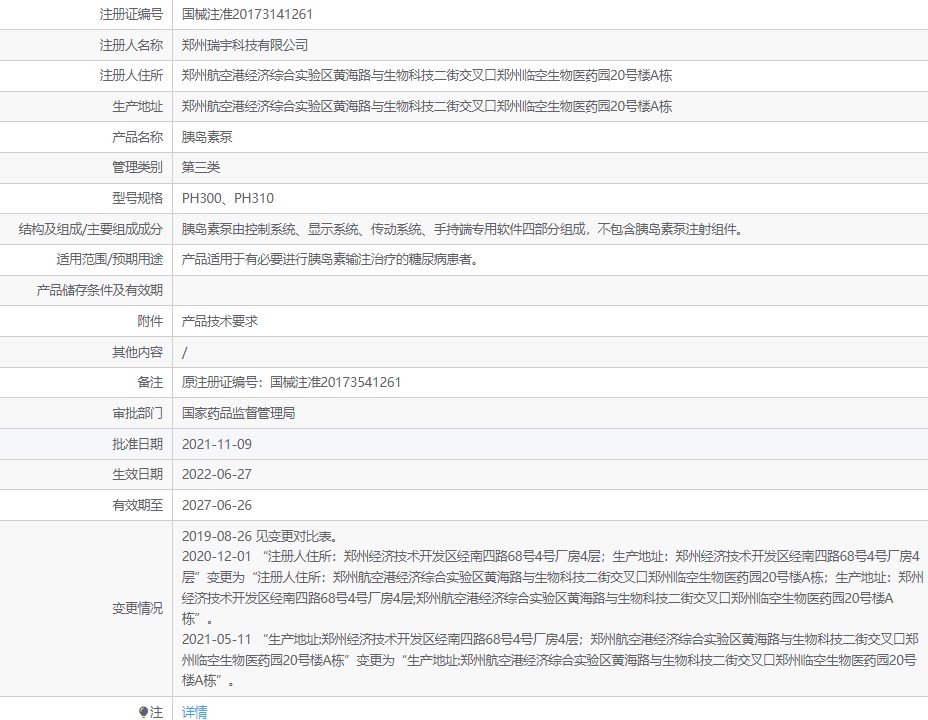Click change entry dated 2021-05-11
The image size is (928, 720).
[550, 660]
